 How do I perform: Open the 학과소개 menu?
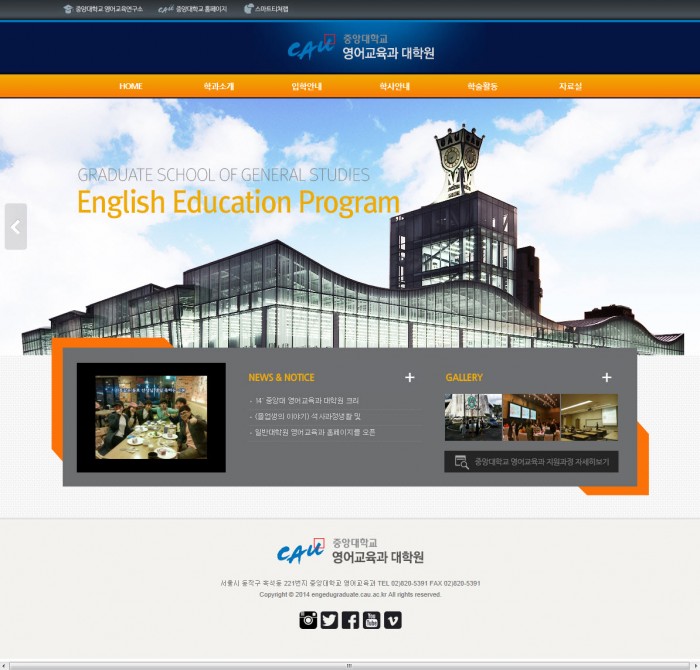218,86
